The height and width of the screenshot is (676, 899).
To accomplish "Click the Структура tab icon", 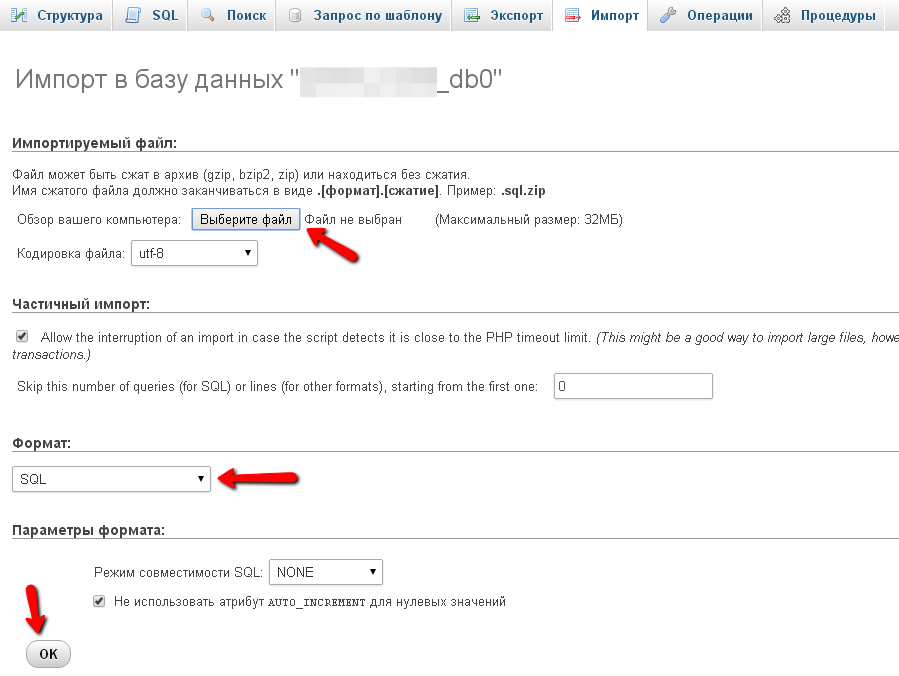I will point(19,15).
